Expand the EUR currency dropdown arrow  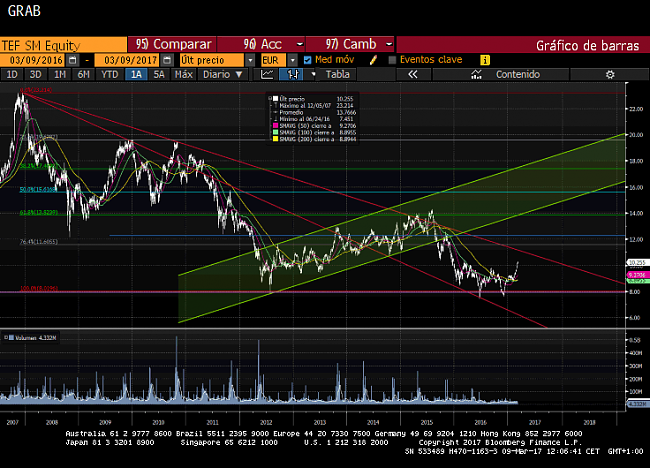coord(292,60)
